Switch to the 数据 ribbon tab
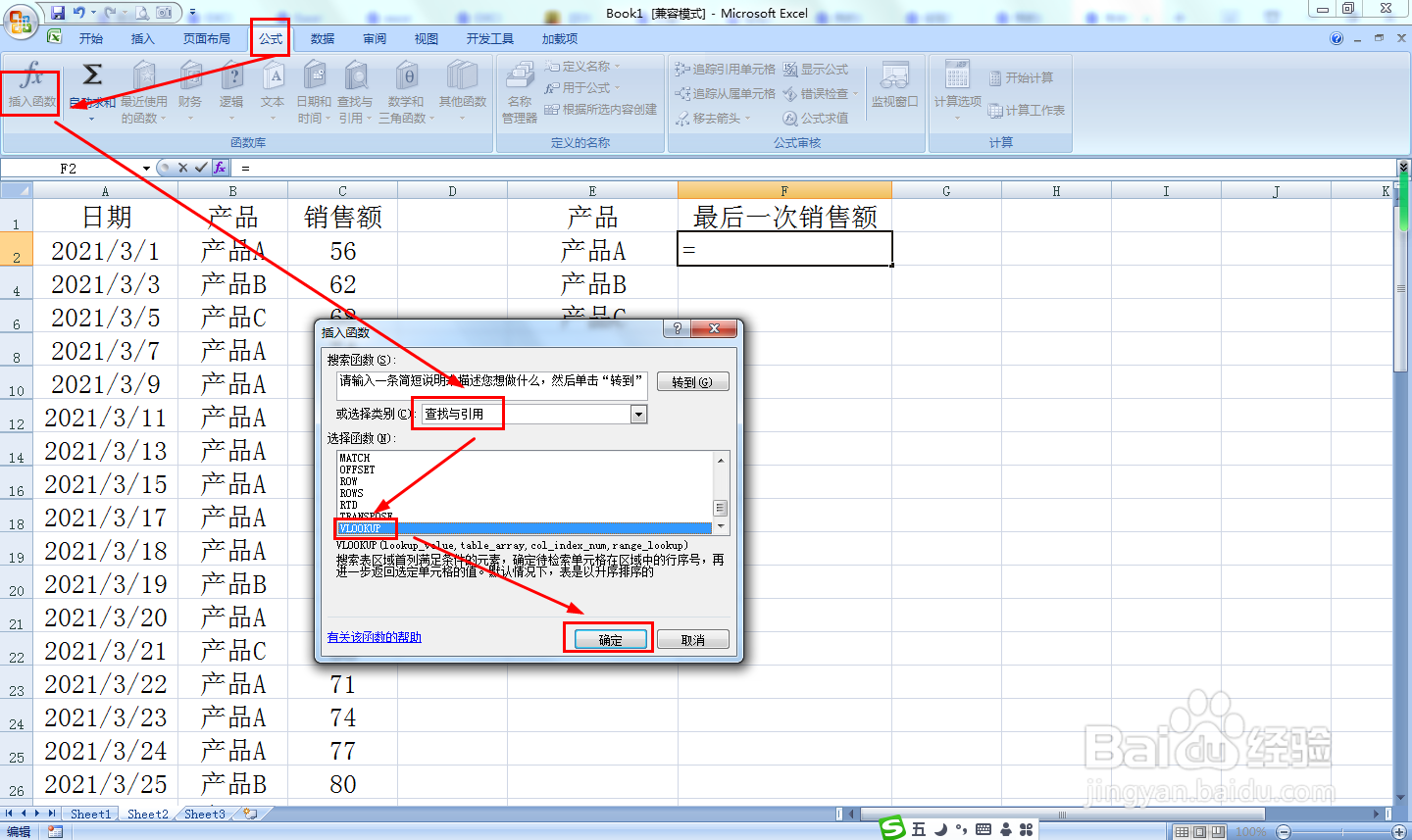1412x840 pixels. pyautogui.click(x=323, y=38)
